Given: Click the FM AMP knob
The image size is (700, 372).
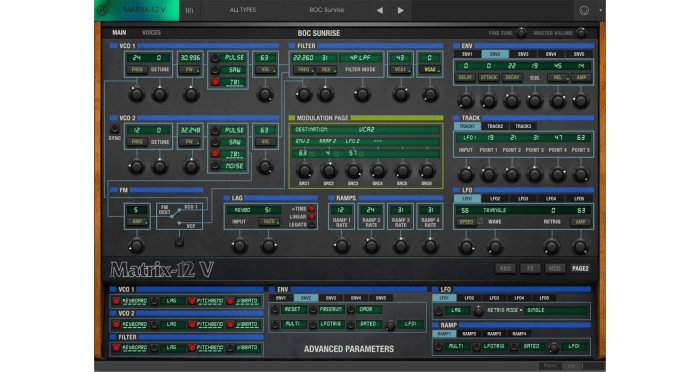Looking at the screenshot, I should point(137,246).
